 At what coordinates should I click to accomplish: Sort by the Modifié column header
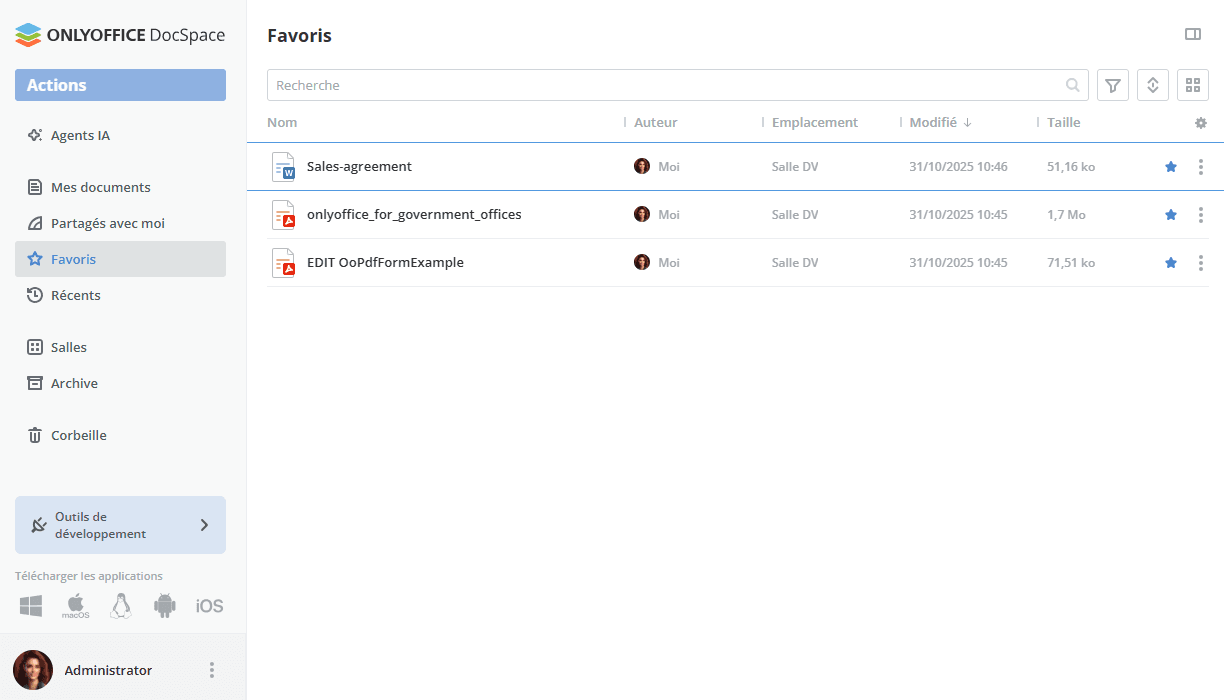(933, 123)
